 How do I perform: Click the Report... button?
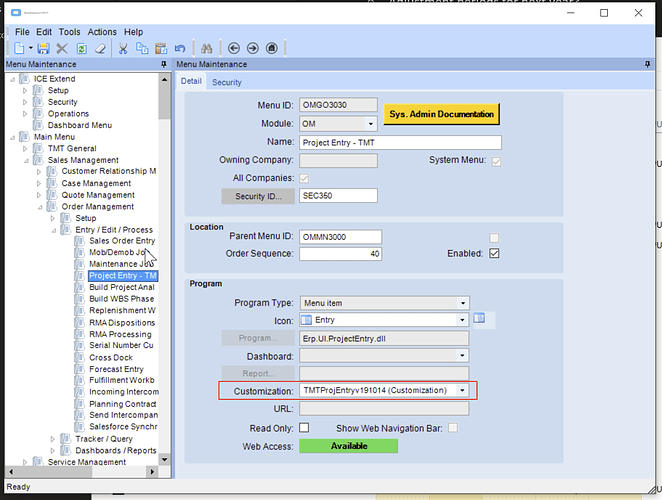[x=258, y=373]
